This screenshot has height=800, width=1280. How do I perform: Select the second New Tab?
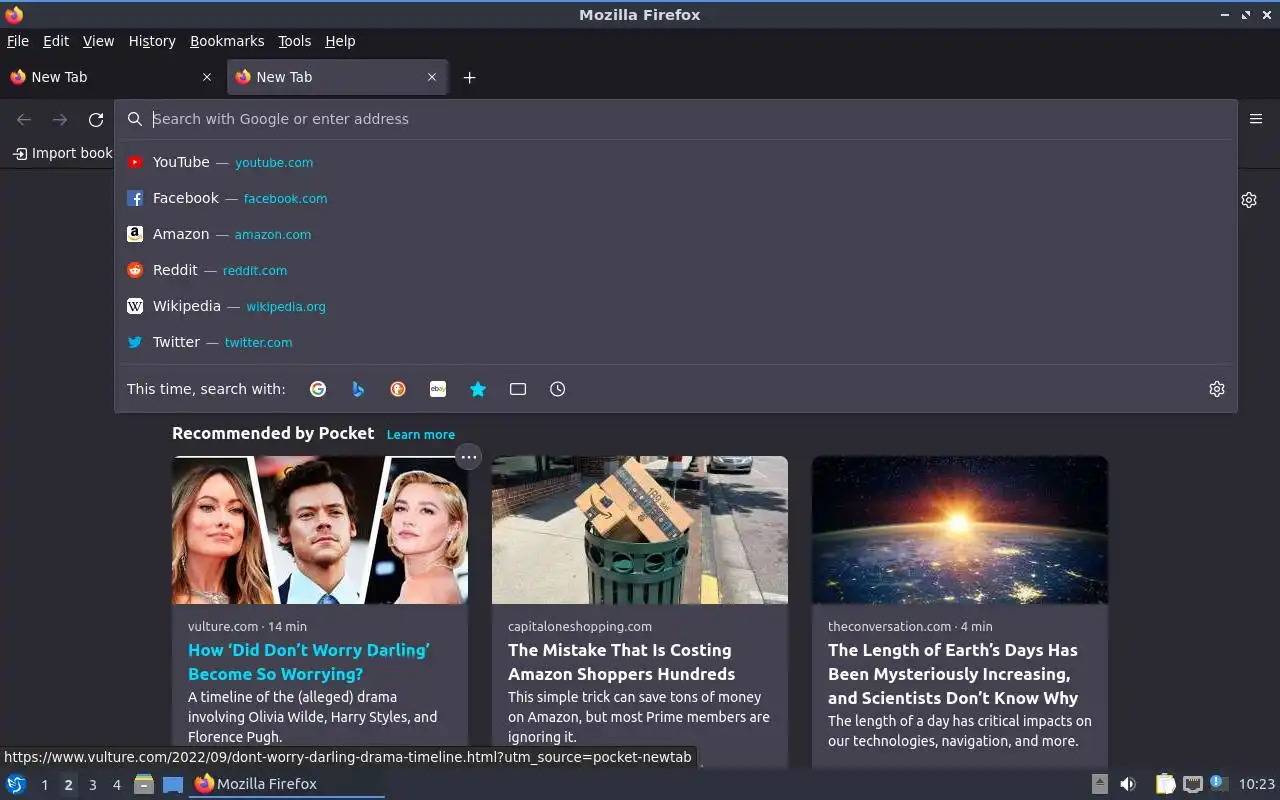(337, 77)
